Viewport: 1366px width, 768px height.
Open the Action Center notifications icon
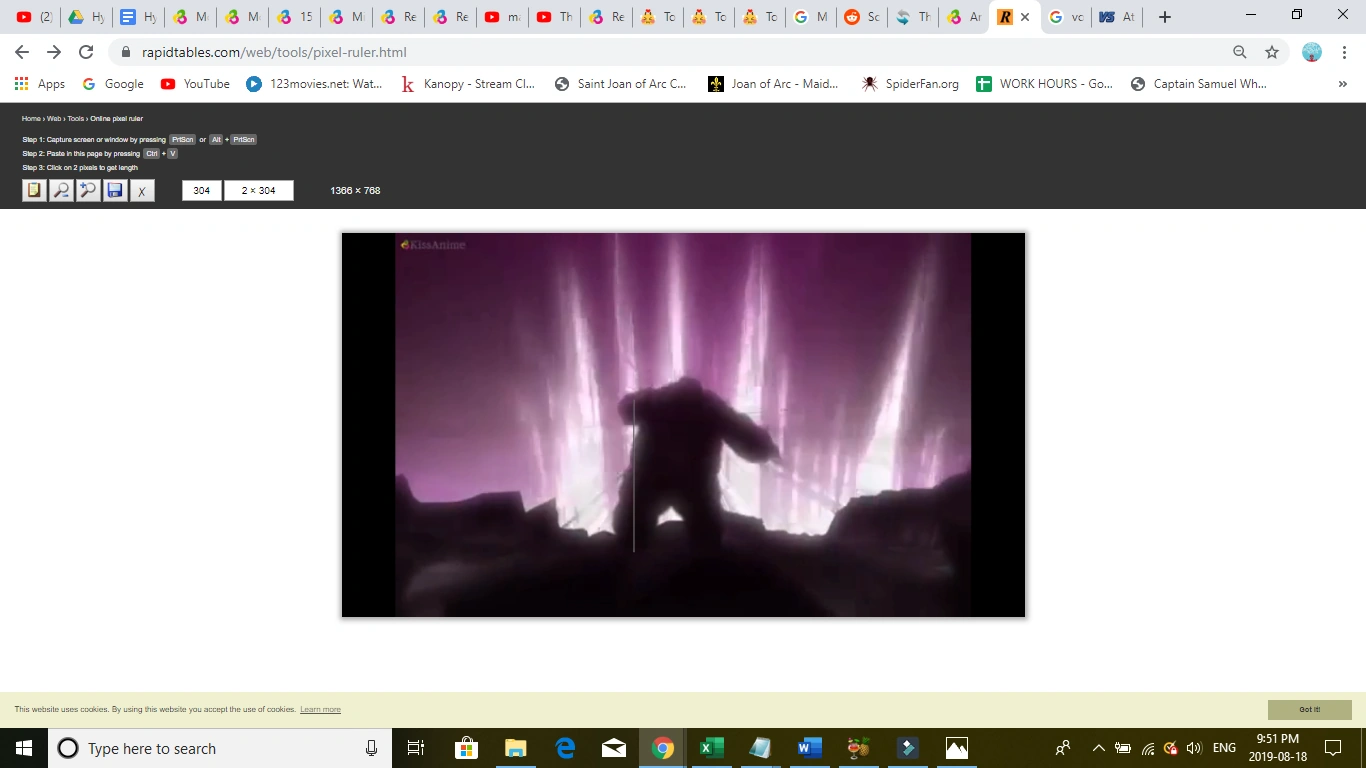click(x=1333, y=748)
